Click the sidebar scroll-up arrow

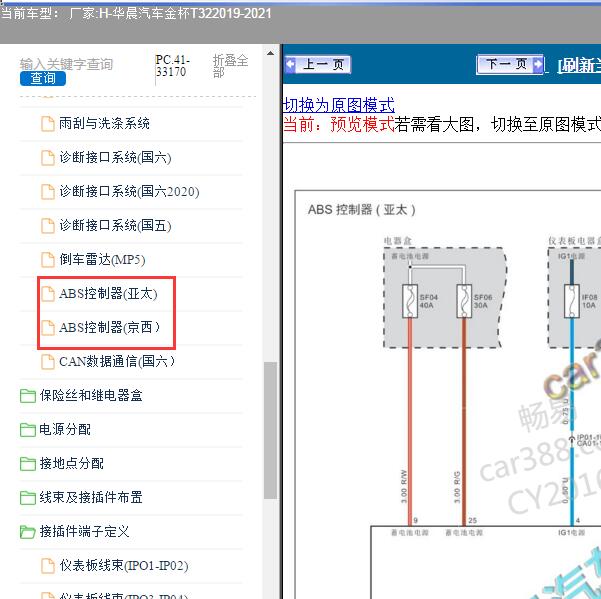coord(271,53)
